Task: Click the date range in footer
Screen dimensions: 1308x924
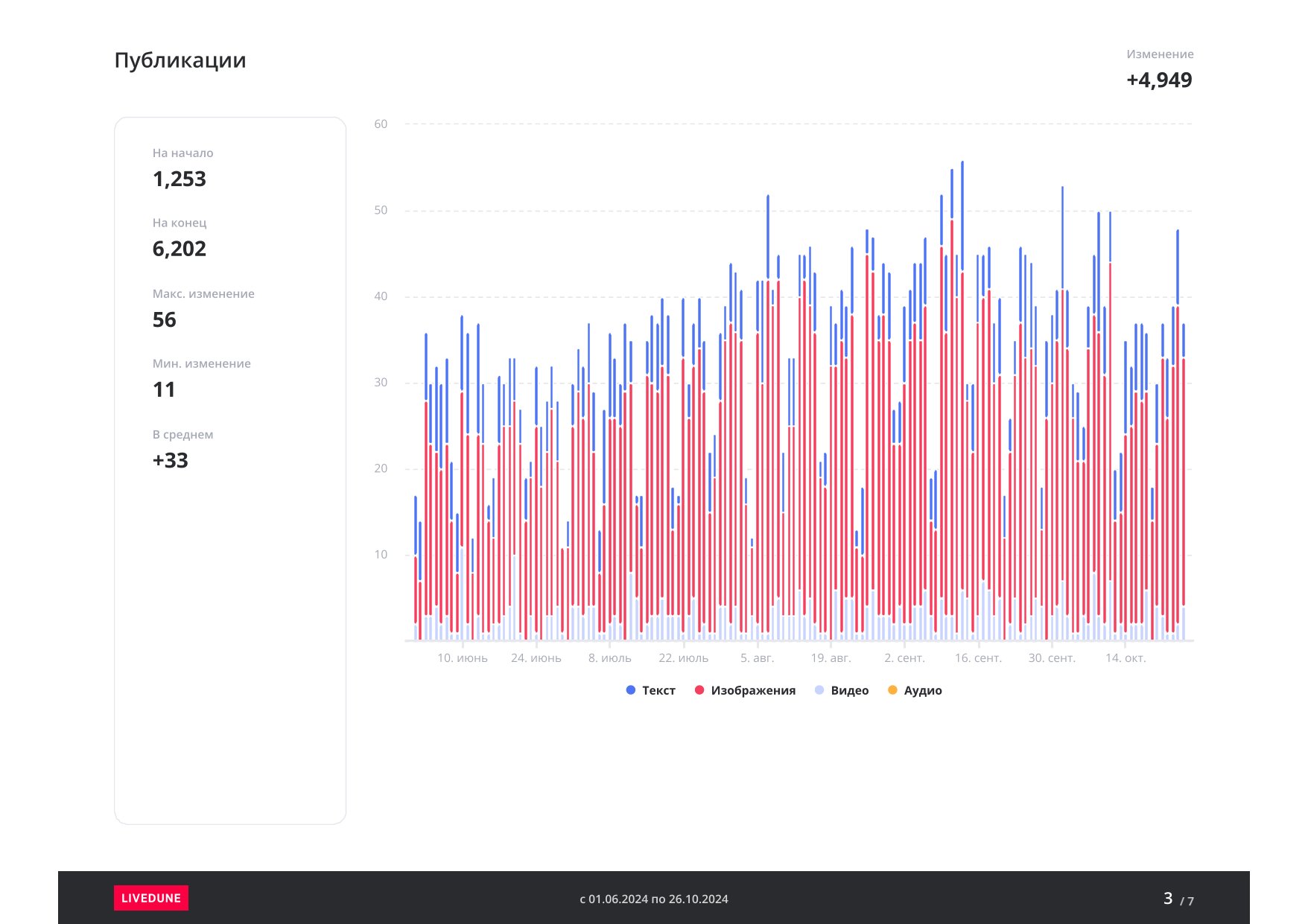Action: pos(654,899)
